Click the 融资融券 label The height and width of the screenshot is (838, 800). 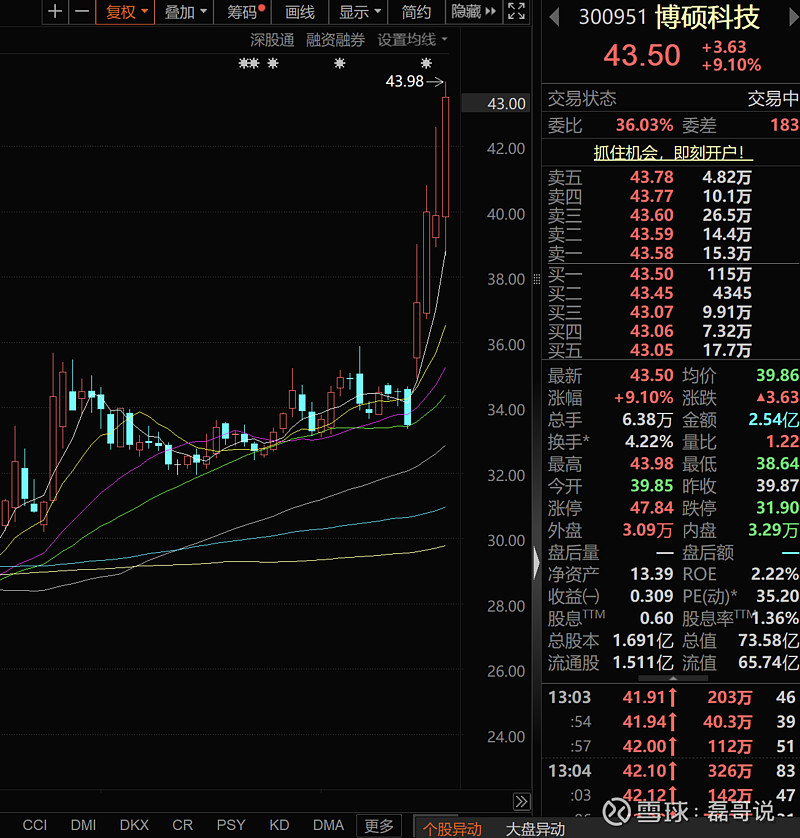tap(335, 40)
